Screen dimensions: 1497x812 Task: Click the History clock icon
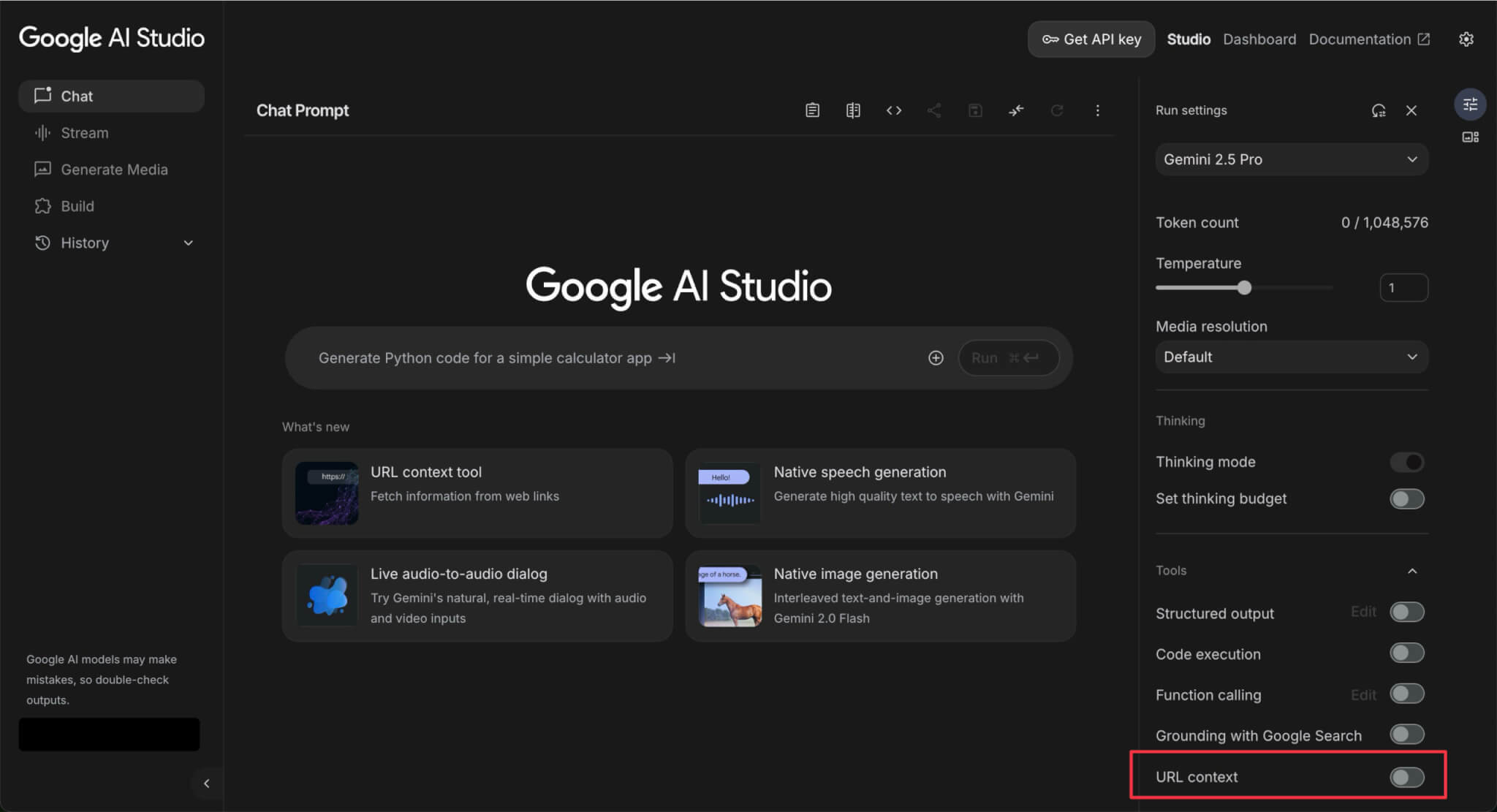click(42, 243)
